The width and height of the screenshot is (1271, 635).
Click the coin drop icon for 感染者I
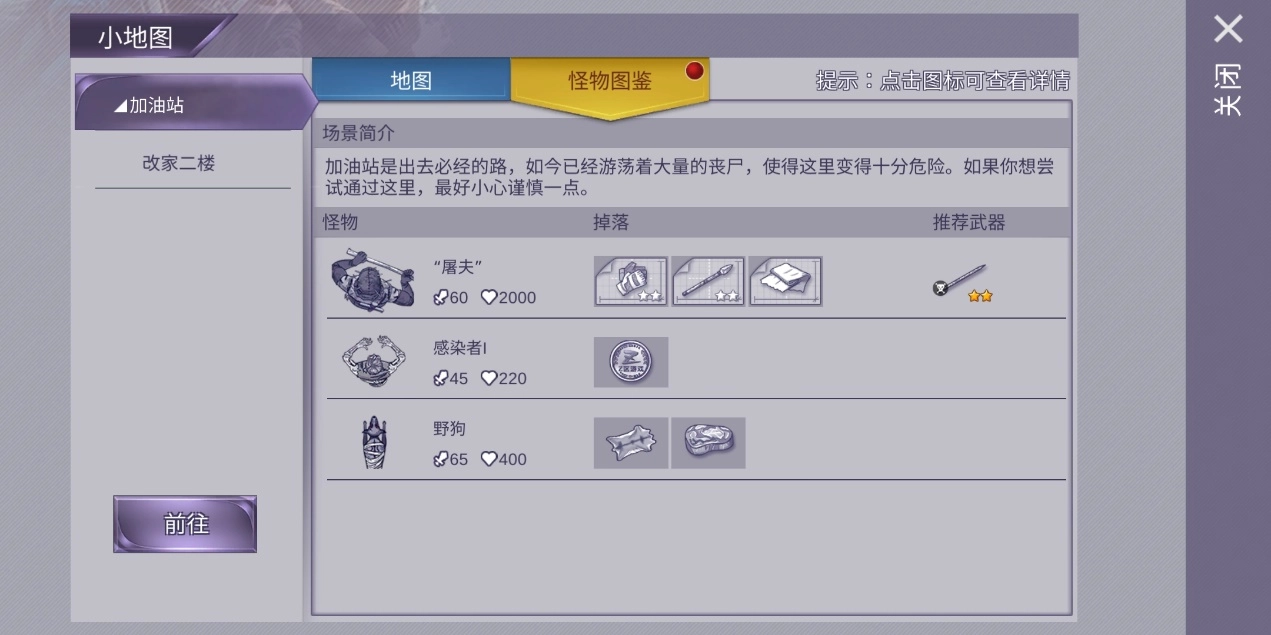tap(631, 362)
